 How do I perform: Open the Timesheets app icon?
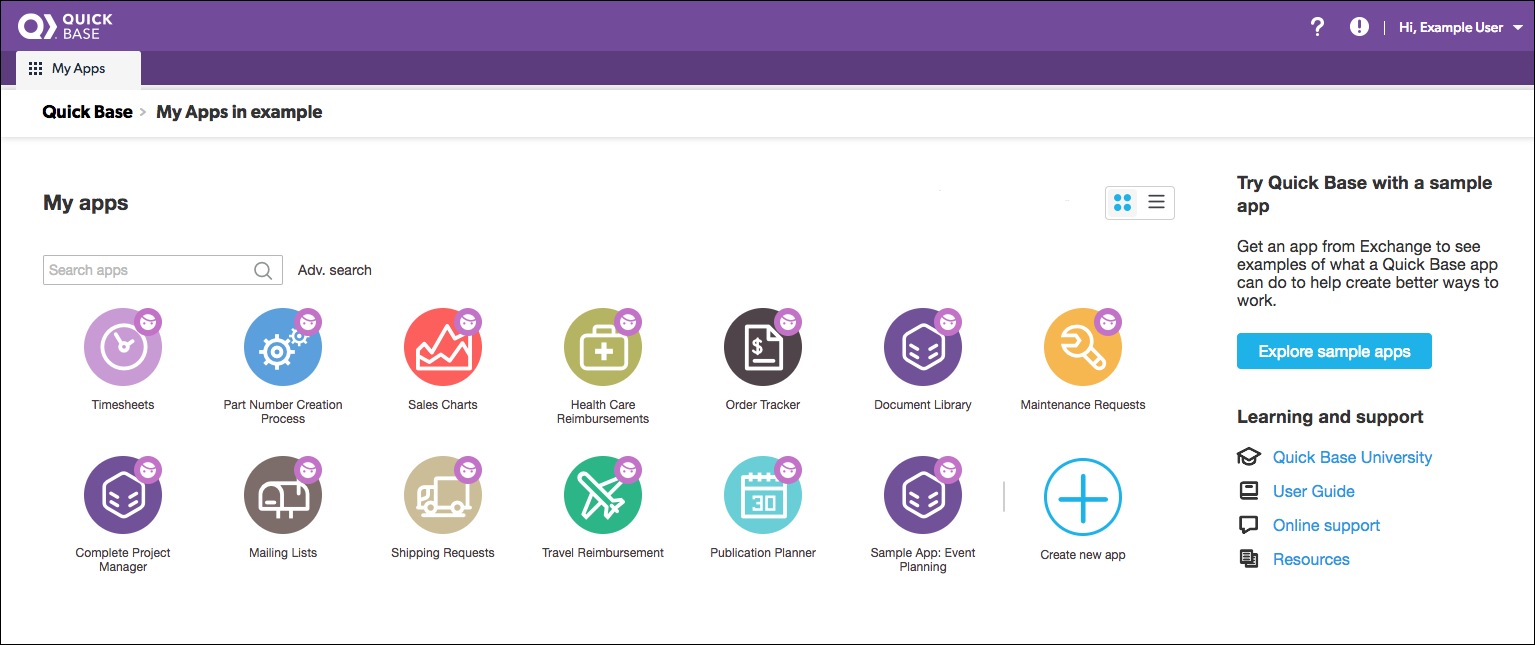click(x=123, y=347)
